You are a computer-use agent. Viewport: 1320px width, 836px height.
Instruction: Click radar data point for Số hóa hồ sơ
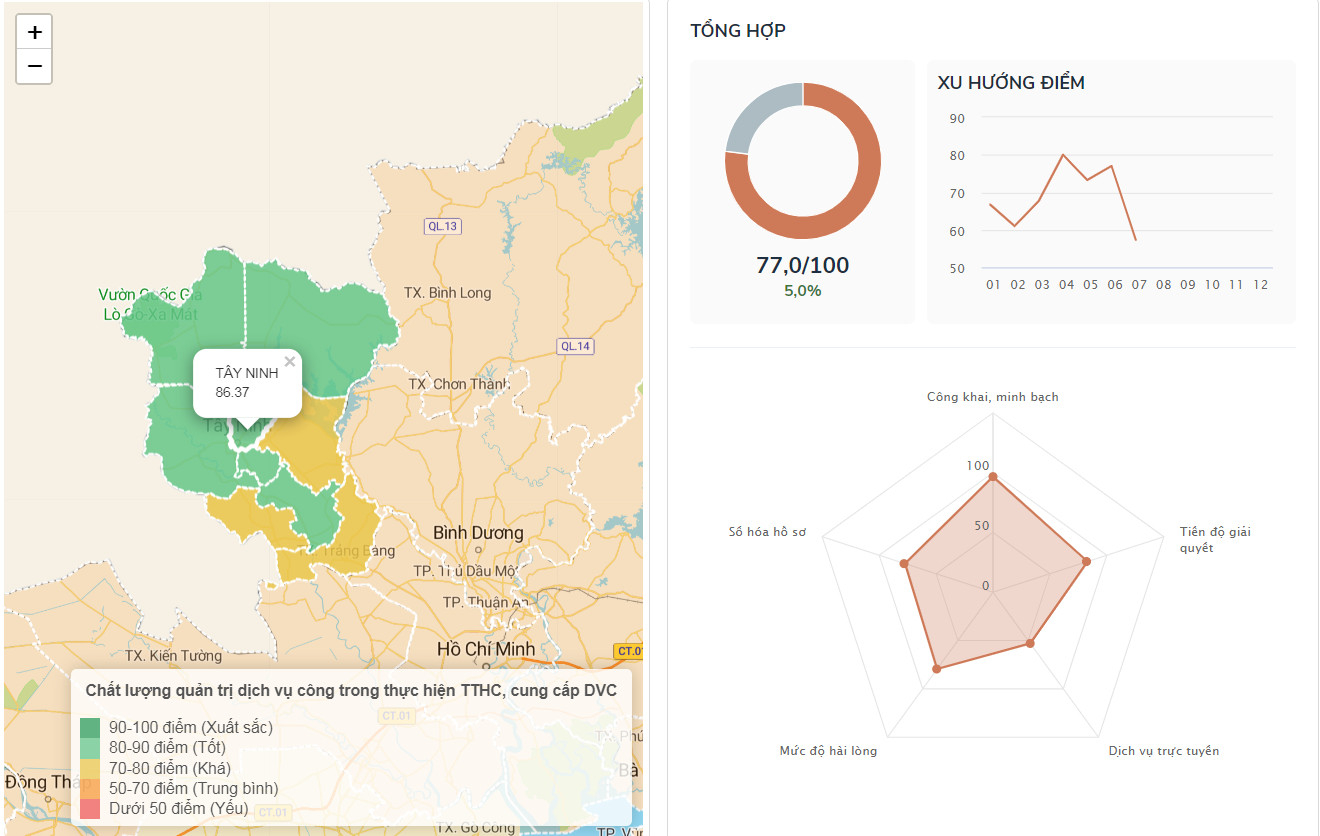[904, 565]
